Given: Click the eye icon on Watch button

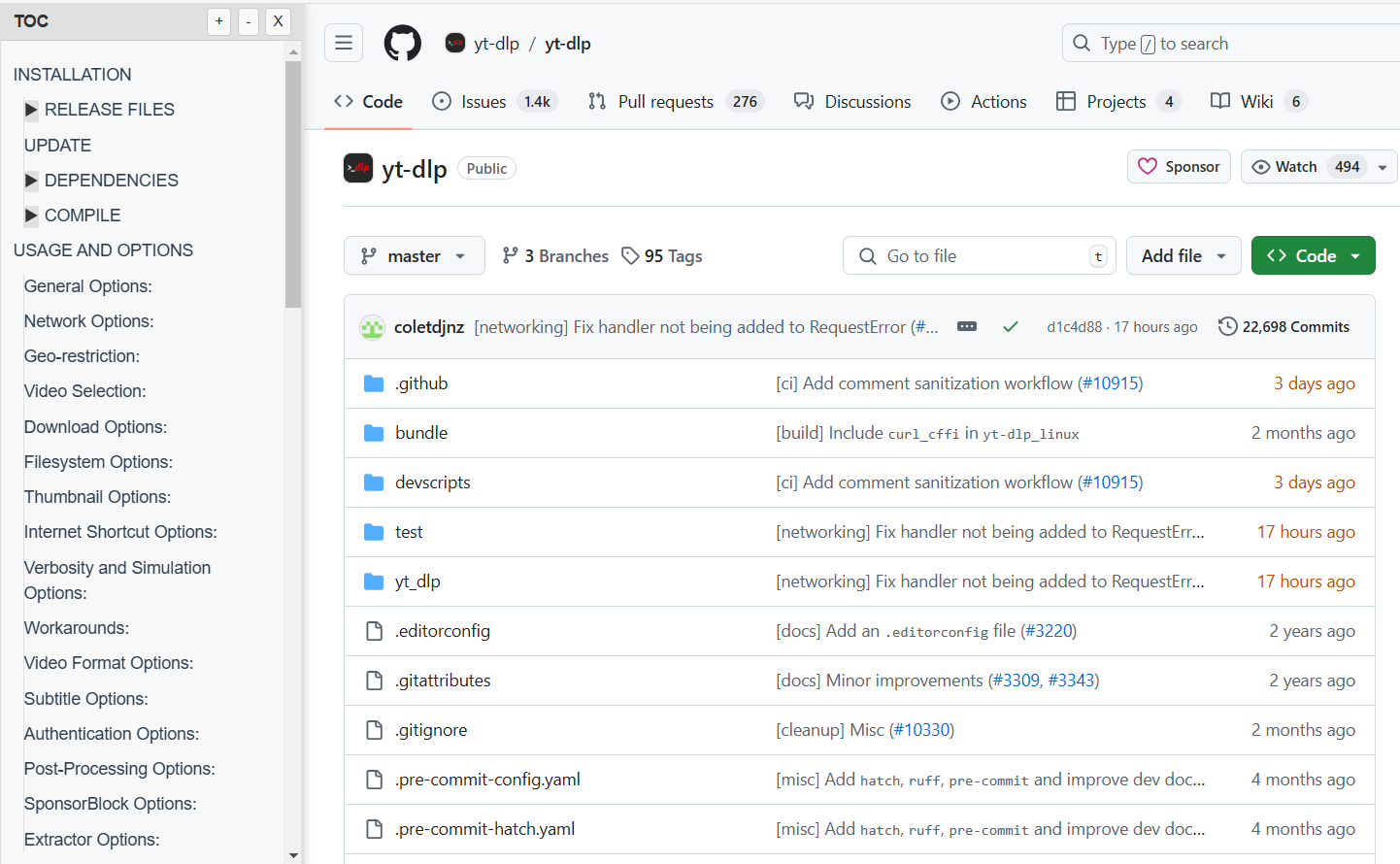Looking at the screenshot, I should (1261, 167).
